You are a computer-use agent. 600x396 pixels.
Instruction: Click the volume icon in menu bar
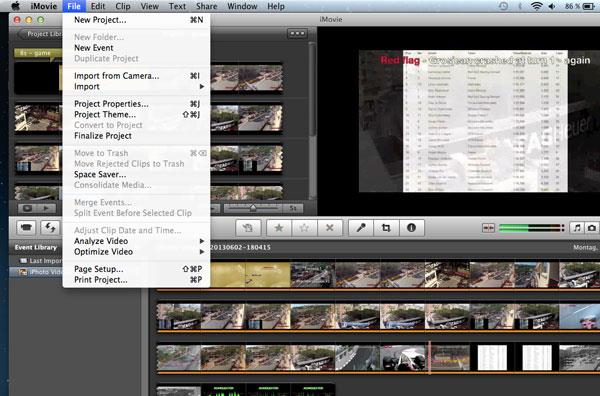pos(552,6)
